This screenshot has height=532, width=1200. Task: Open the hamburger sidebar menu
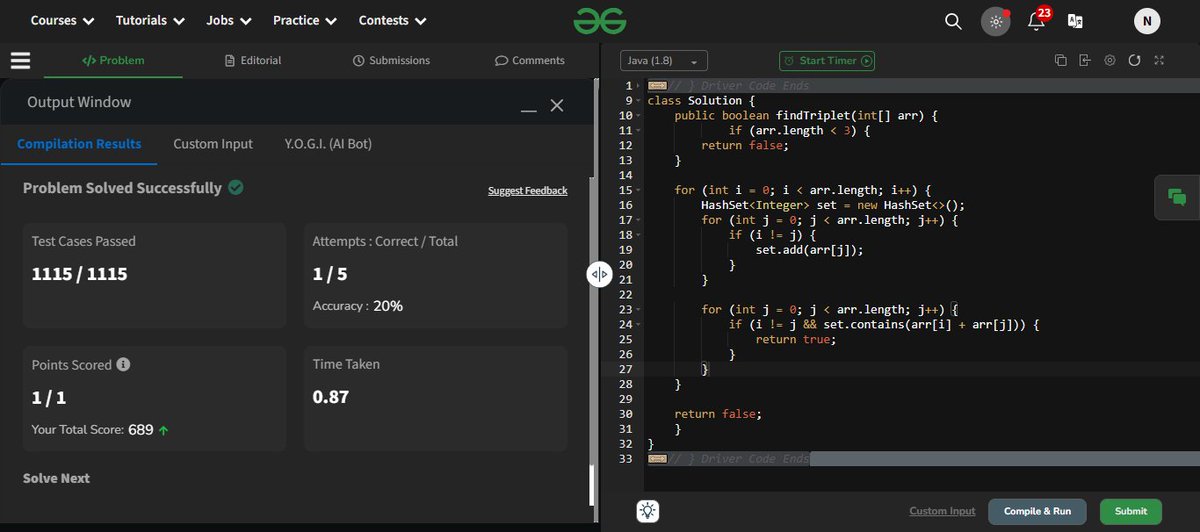coord(21,60)
